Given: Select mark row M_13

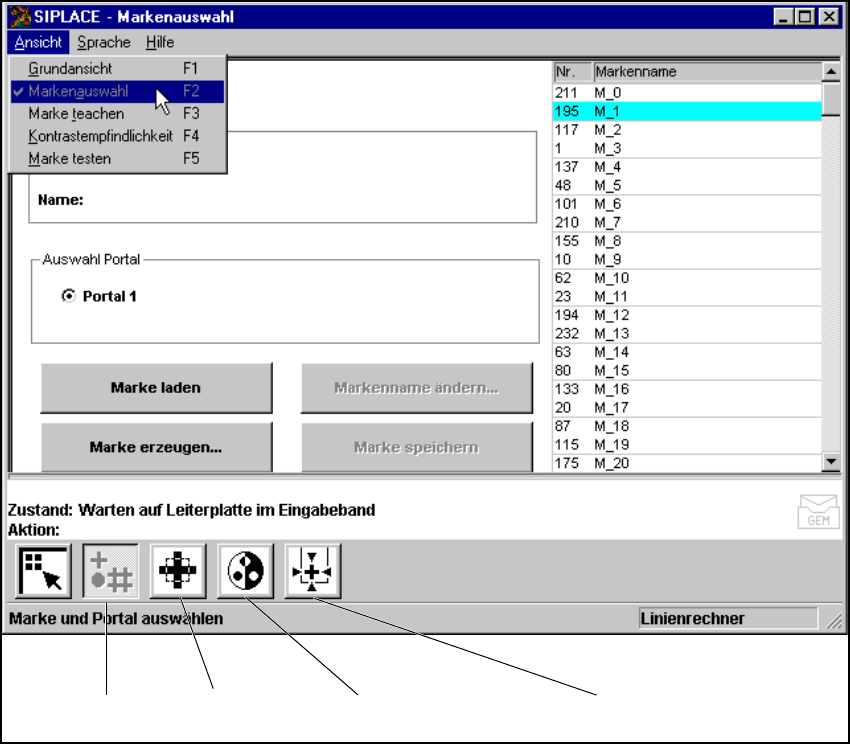Looking at the screenshot, I should pos(687,333).
